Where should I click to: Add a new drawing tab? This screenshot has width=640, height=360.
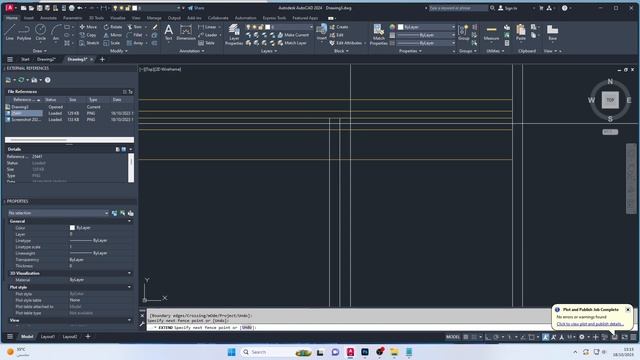(x=102, y=59)
